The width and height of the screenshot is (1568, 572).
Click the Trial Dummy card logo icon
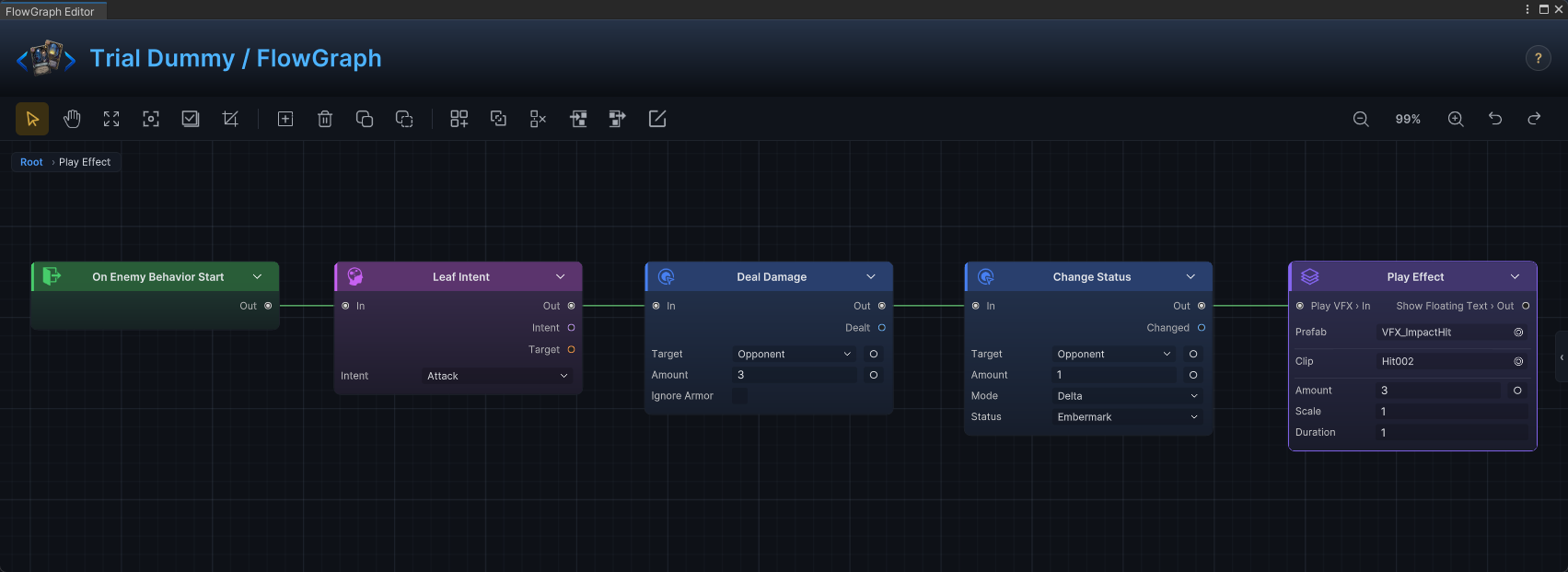(x=46, y=58)
